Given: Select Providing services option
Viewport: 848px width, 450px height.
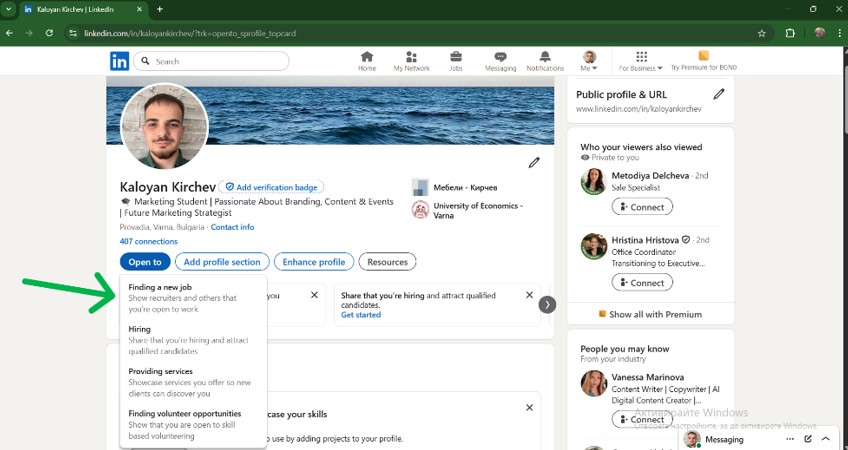Looking at the screenshot, I should [x=193, y=382].
